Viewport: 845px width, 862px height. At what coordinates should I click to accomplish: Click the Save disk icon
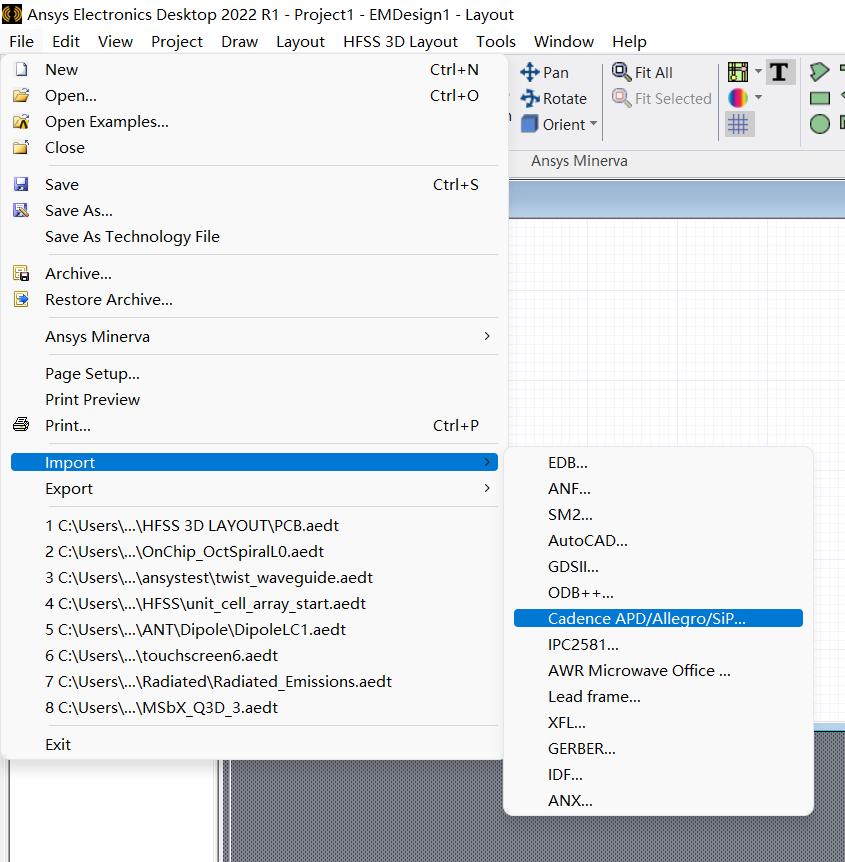20,184
